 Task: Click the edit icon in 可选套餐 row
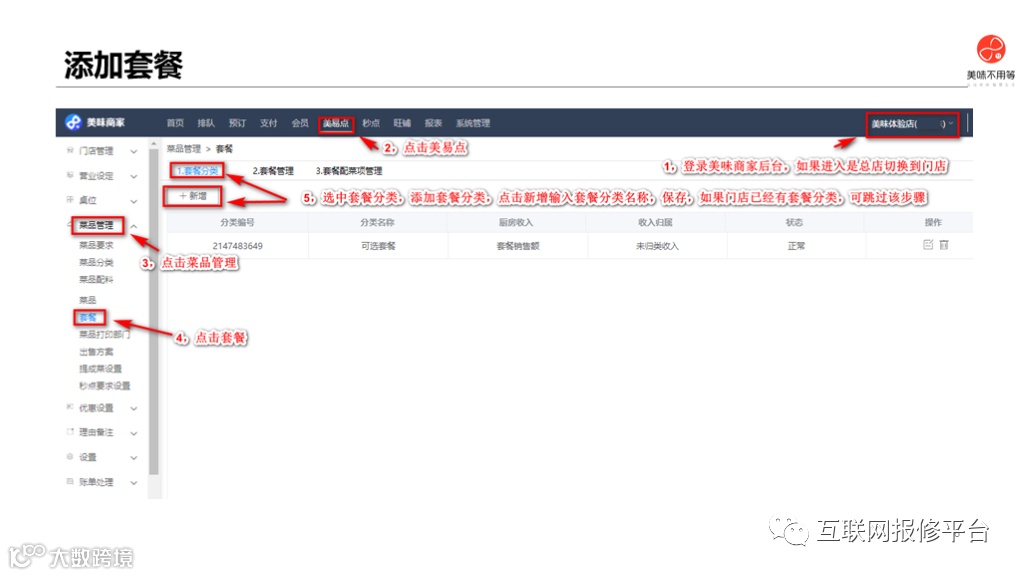coord(928,245)
